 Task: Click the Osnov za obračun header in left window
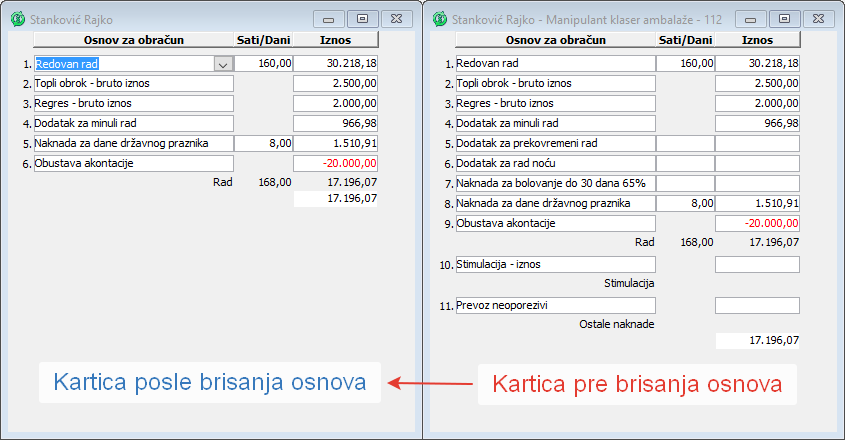point(133,39)
